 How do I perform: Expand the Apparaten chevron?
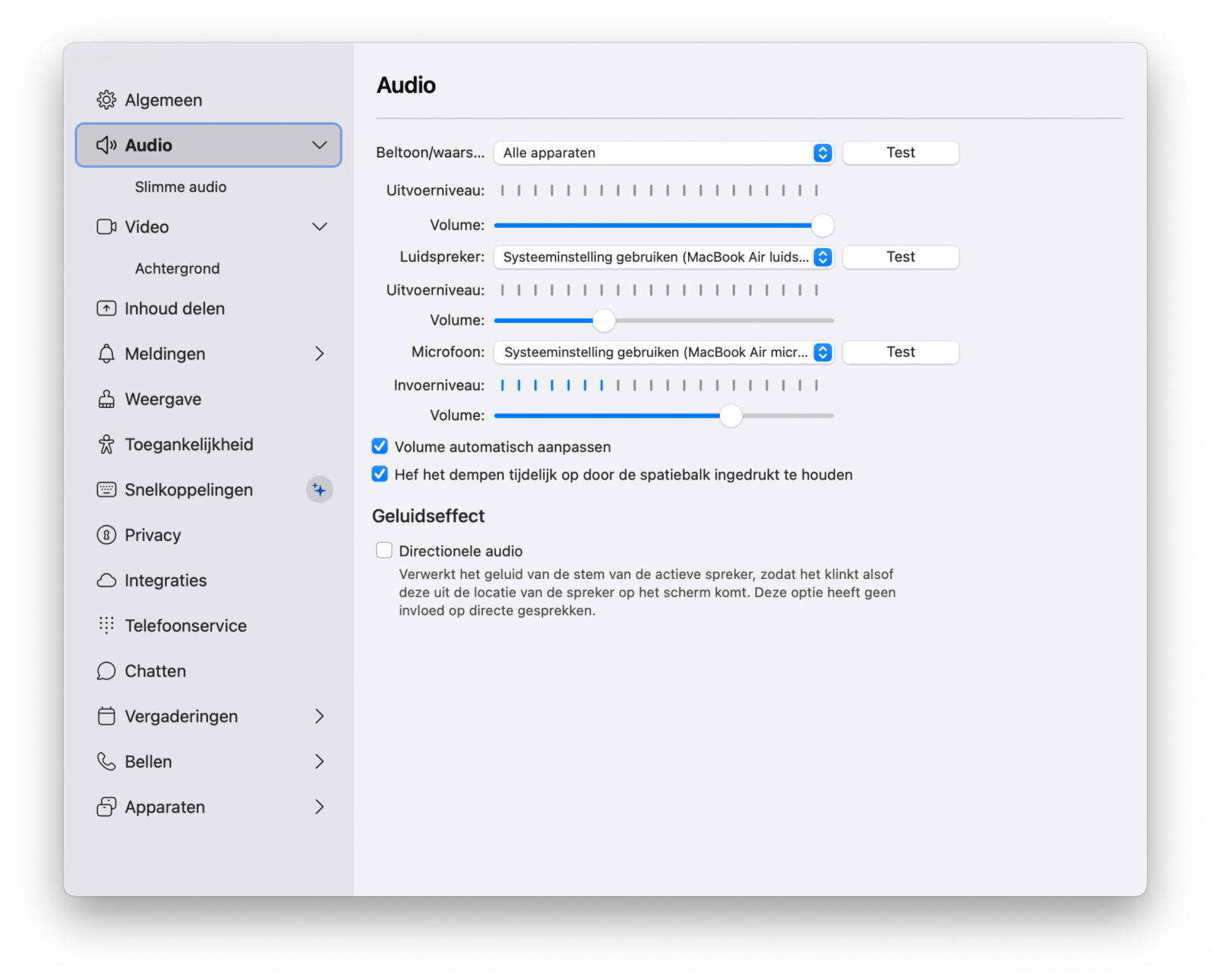tap(319, 807)
